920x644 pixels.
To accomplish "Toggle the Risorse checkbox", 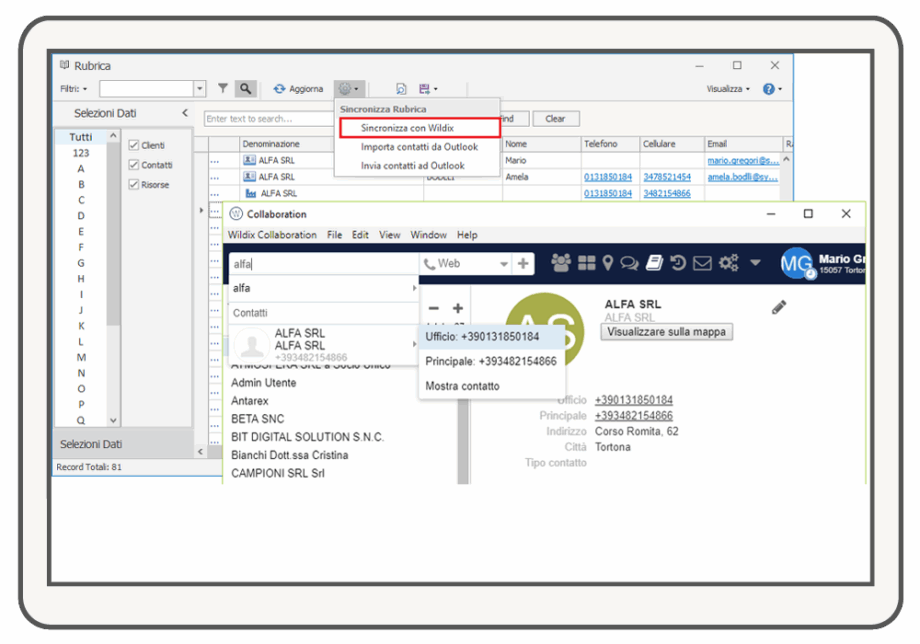I will coord(134,184).
